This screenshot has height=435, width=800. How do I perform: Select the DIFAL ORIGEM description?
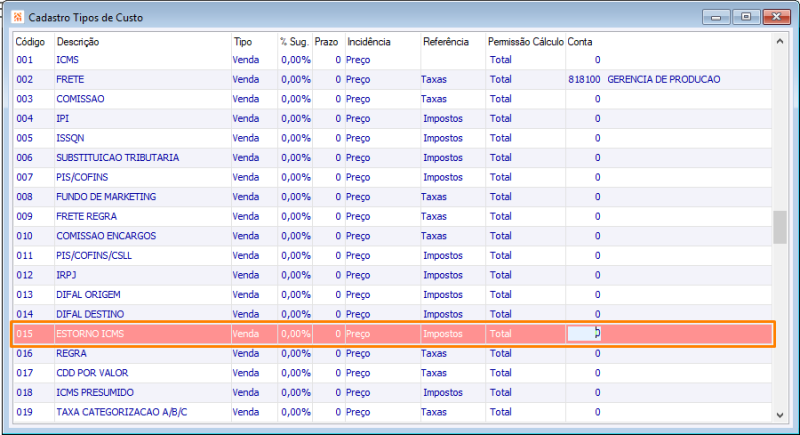click(x=88, y=295)
